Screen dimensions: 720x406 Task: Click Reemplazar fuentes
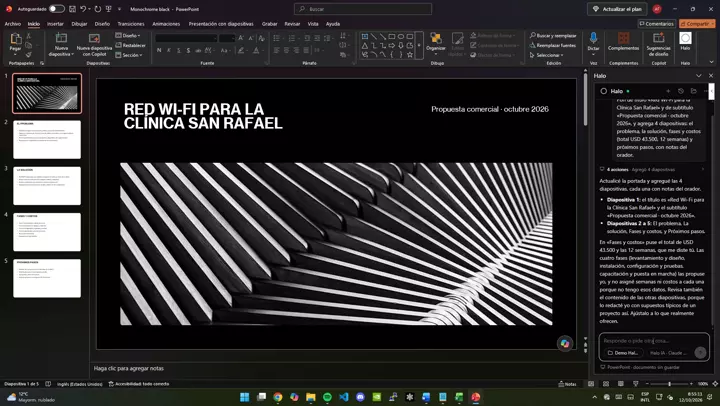coord(552,45)
